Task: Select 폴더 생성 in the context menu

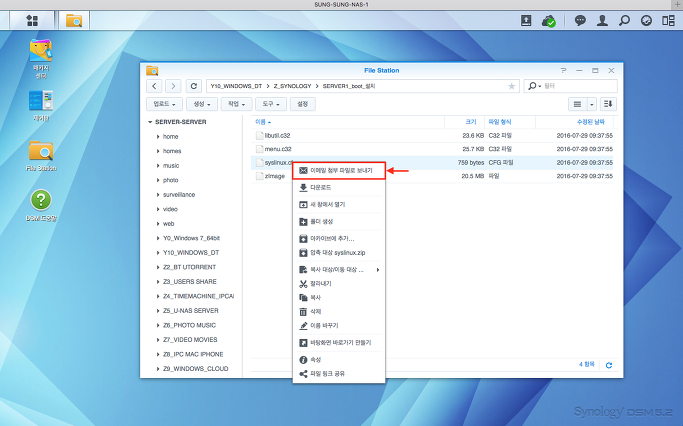Action: pos(339,222)
